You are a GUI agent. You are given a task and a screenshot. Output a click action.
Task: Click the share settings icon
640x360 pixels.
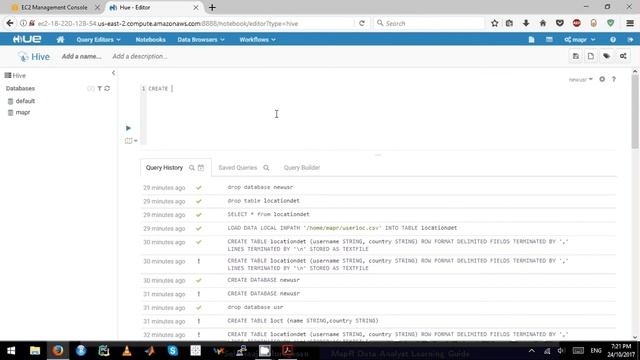click(623, 56)
